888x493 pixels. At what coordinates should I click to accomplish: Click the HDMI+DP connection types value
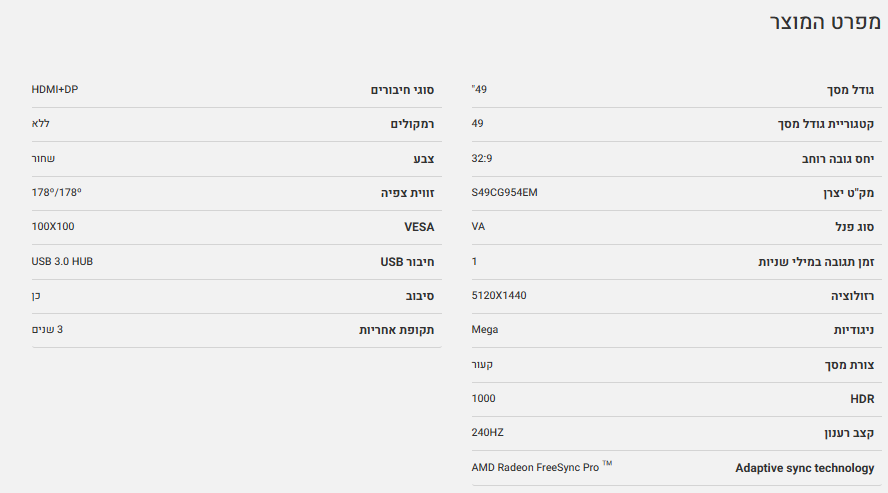point(55,90)
